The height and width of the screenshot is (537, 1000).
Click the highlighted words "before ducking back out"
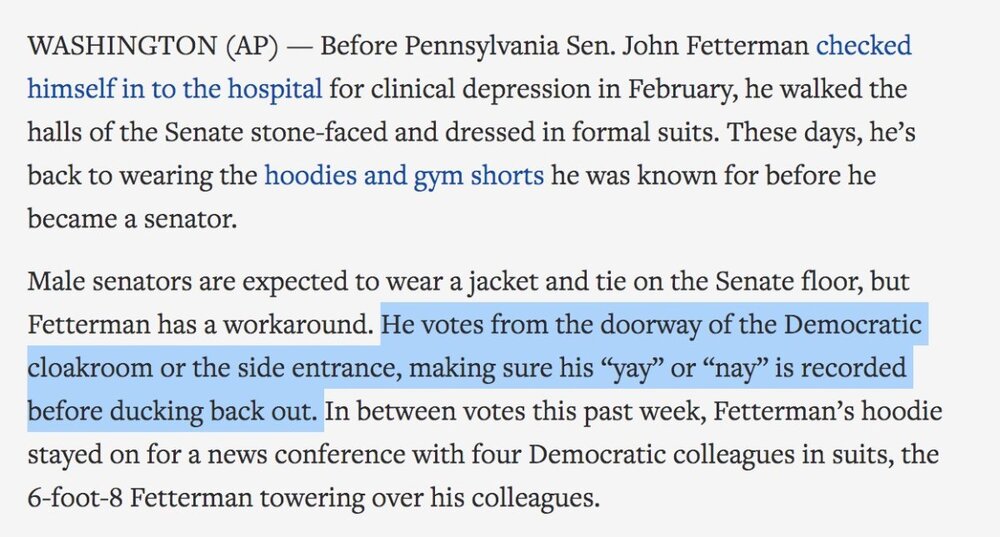point(175,410)
